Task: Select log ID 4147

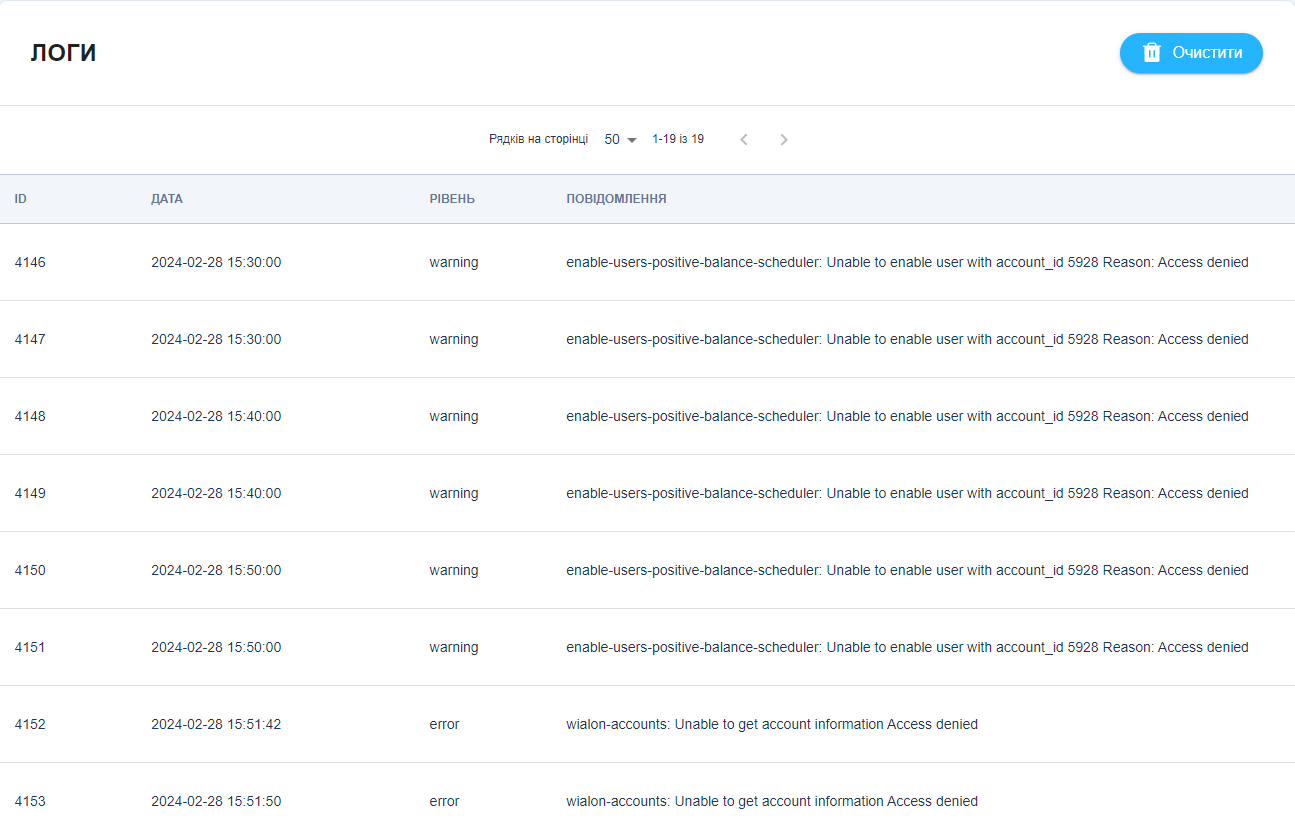Action: click(30, 339)
